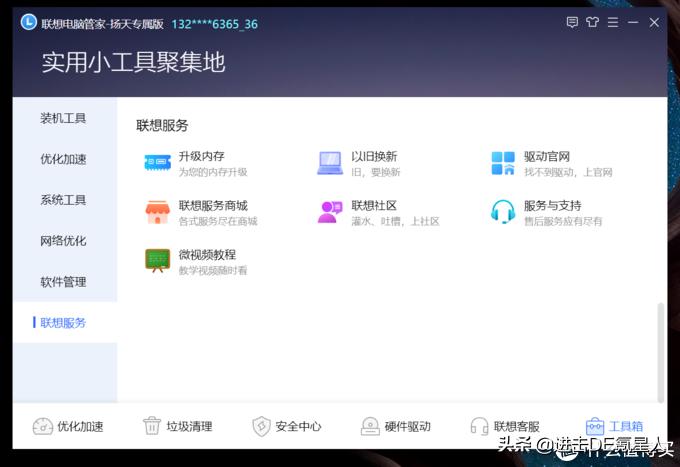Click the shield icon for 安全中心

pyautogui.click(x=262, y=426)
